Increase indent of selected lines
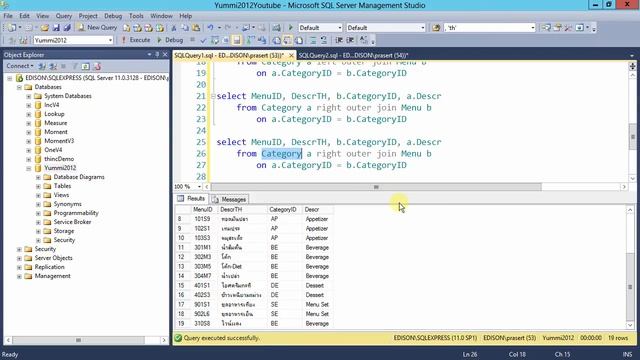 (350, 40)
